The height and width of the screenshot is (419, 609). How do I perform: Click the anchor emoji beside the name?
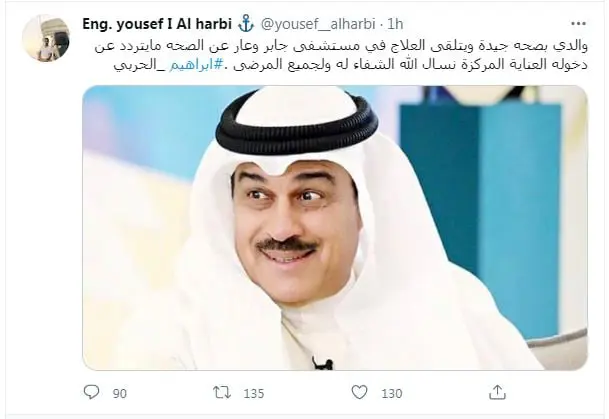[x=245, y=24]
